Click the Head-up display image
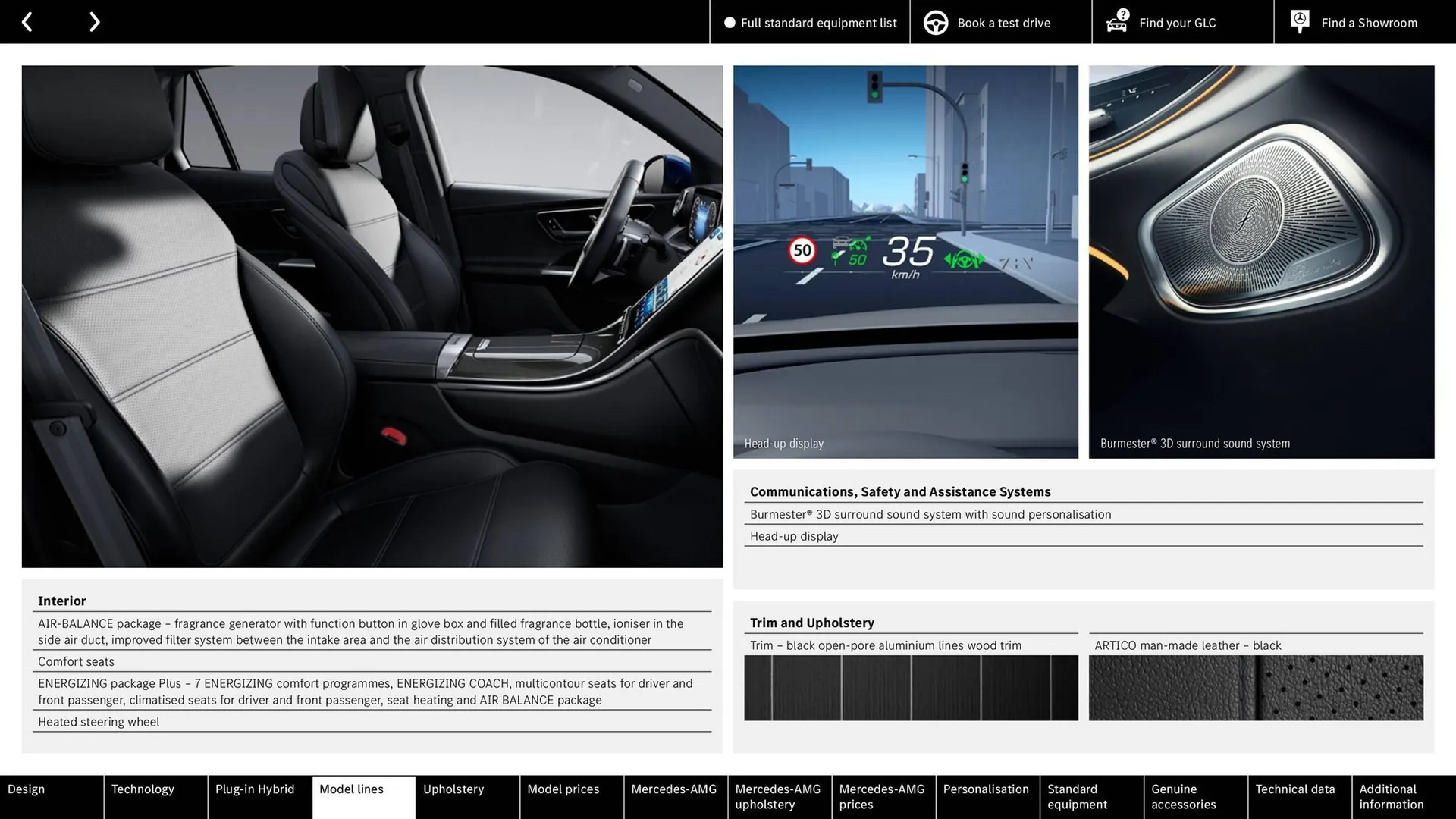Screen dimensions: 1456x819 click(905, 261)
